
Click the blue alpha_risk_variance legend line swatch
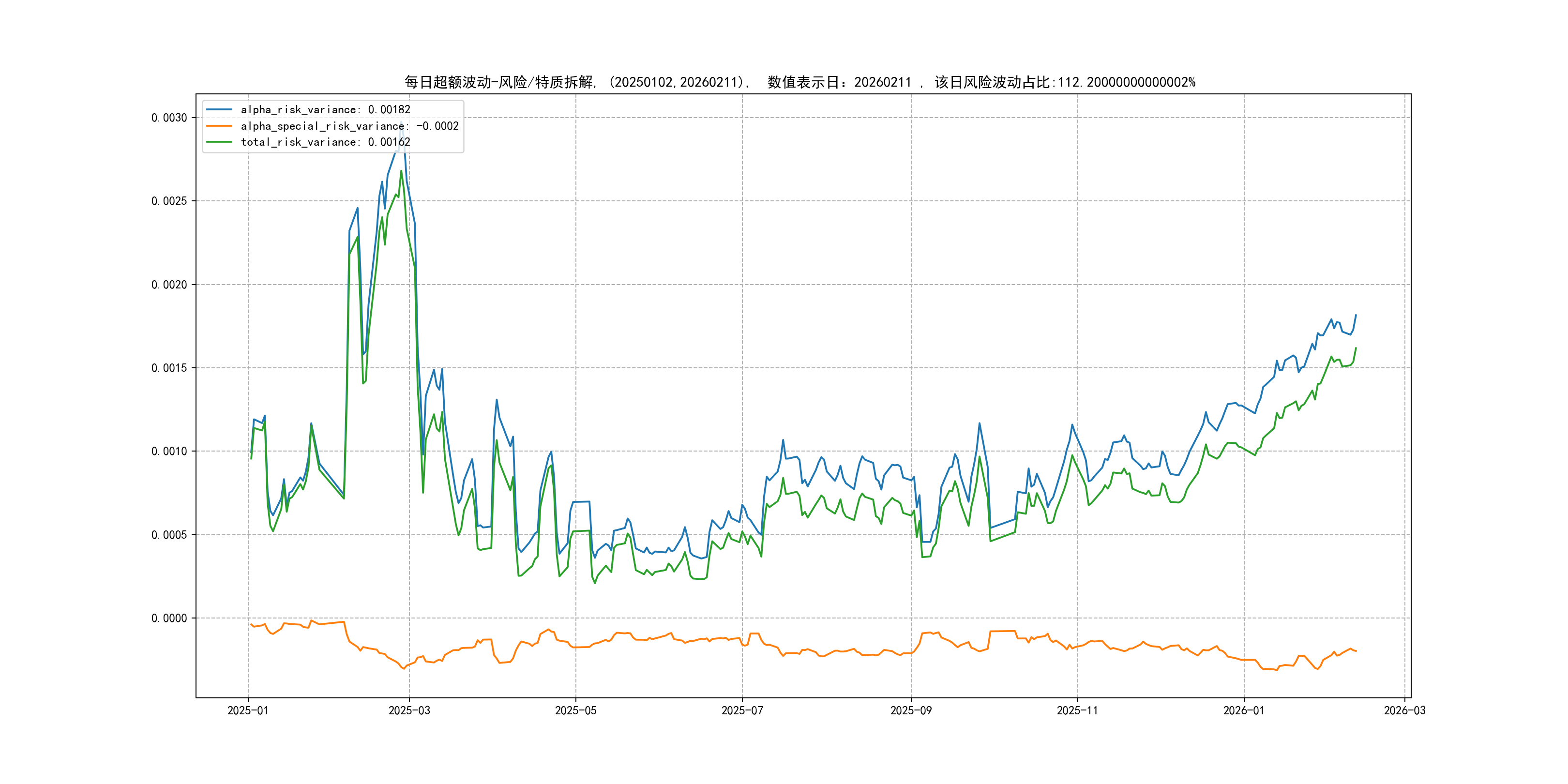tap(219, 109)
